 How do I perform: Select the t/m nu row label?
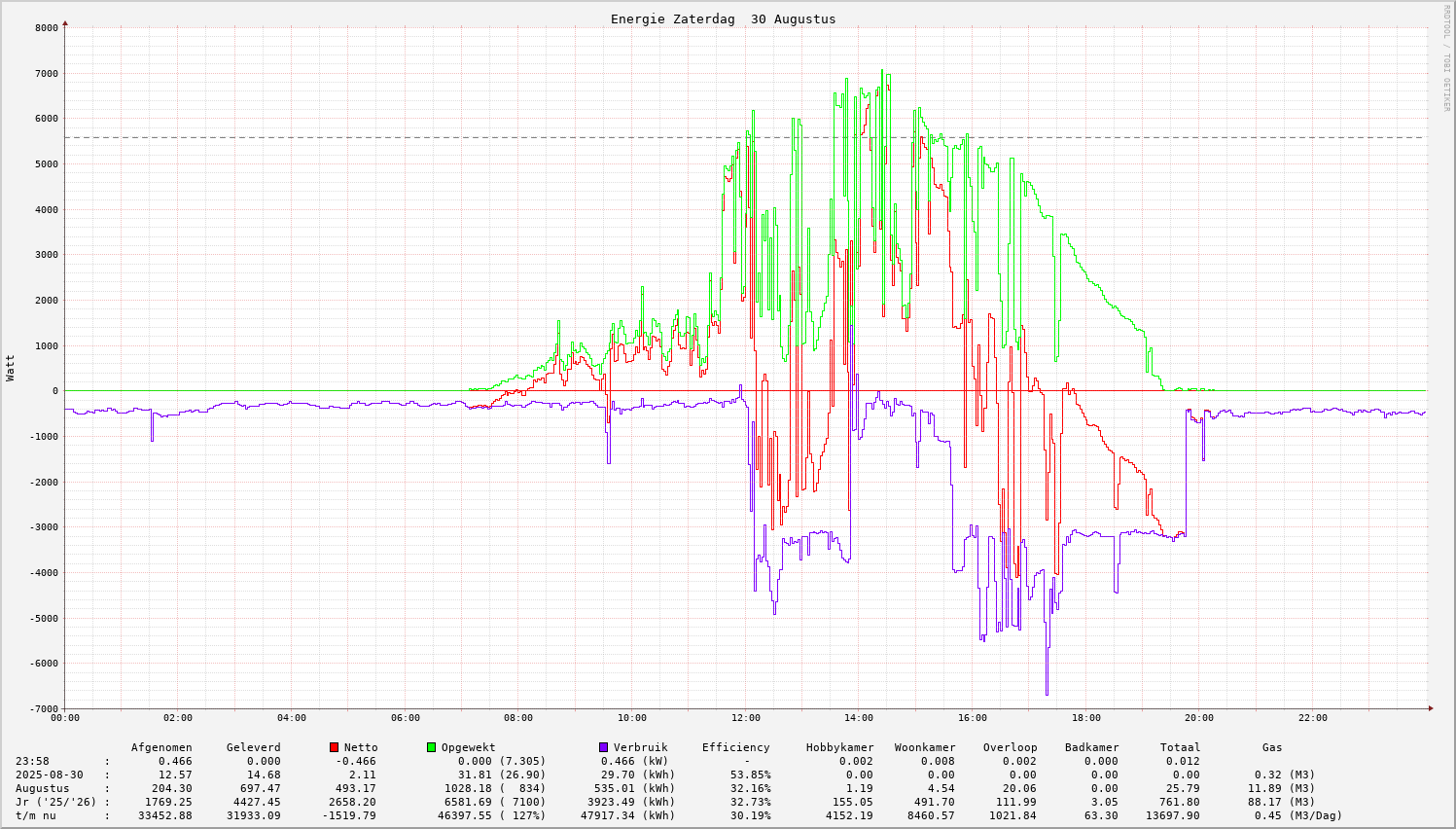coord(35,815)
